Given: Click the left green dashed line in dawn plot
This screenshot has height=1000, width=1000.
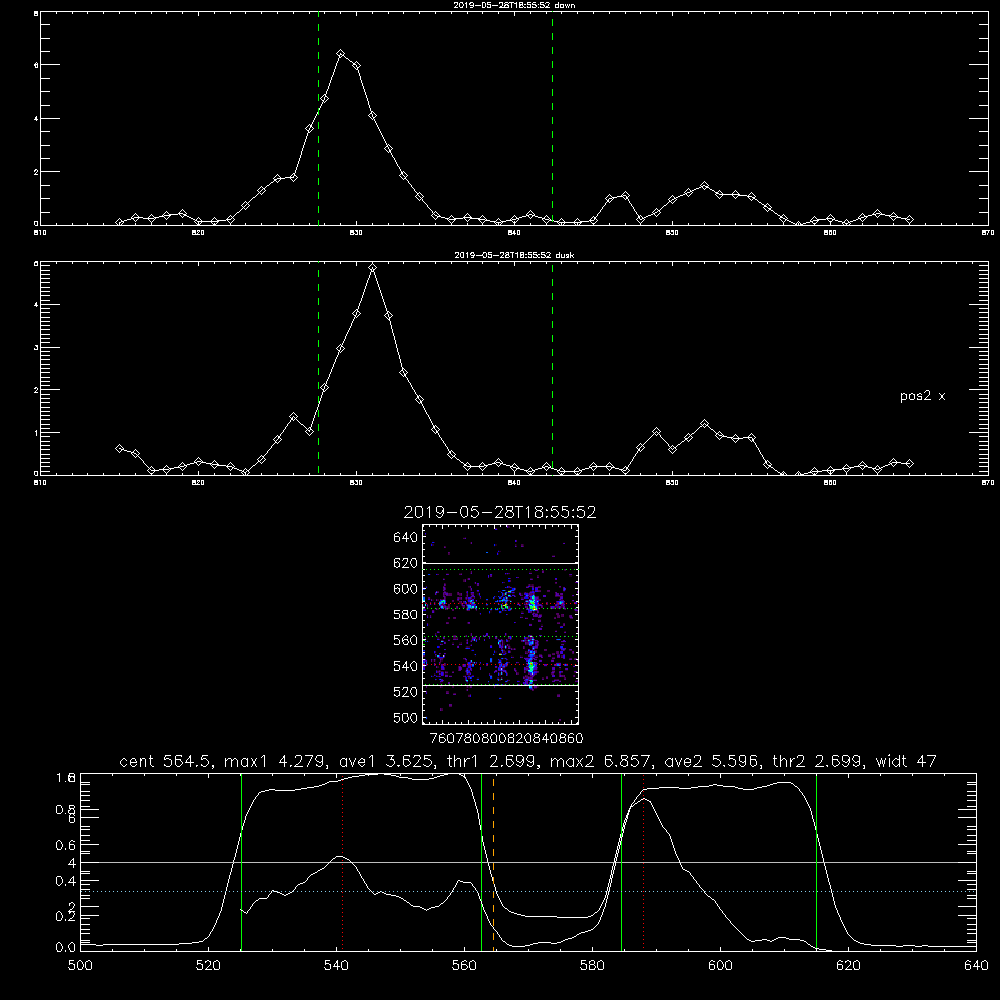Looking at the screenshot, I should click(x=318, y=121).
